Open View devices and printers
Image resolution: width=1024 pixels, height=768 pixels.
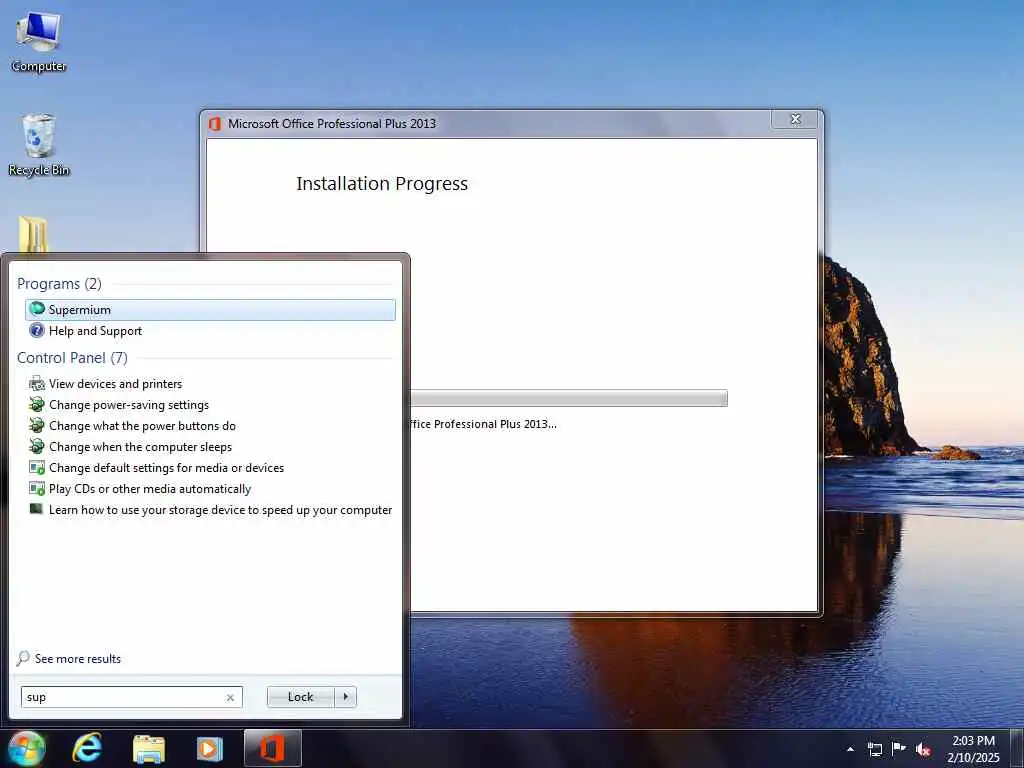click(115, 384)
